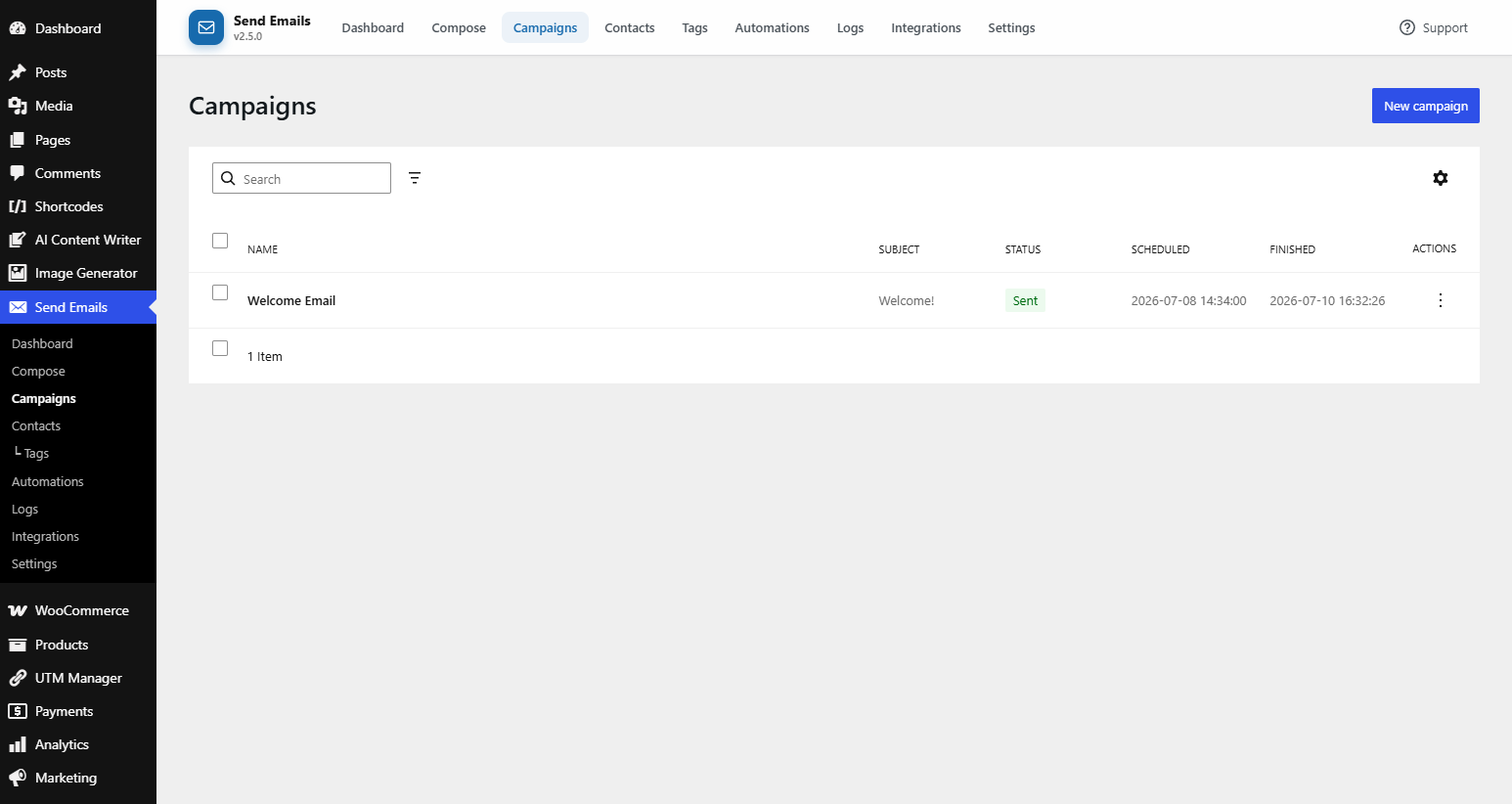Open Send Emails in the WordPress sidebar
This screenshot has width=1512, height=804.
[x=78, y=307]
